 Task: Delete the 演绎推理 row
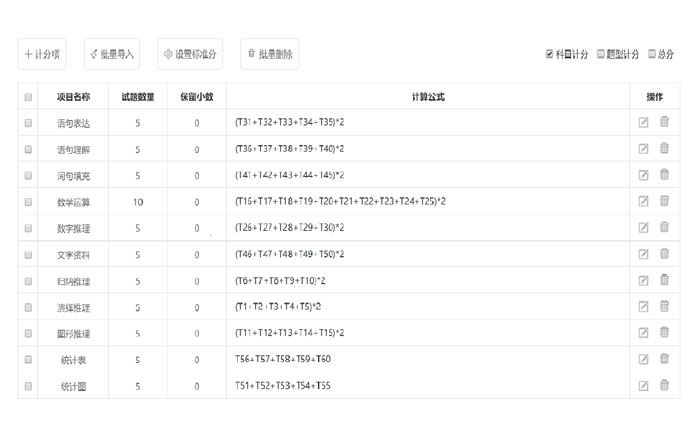tap(664, 307)
